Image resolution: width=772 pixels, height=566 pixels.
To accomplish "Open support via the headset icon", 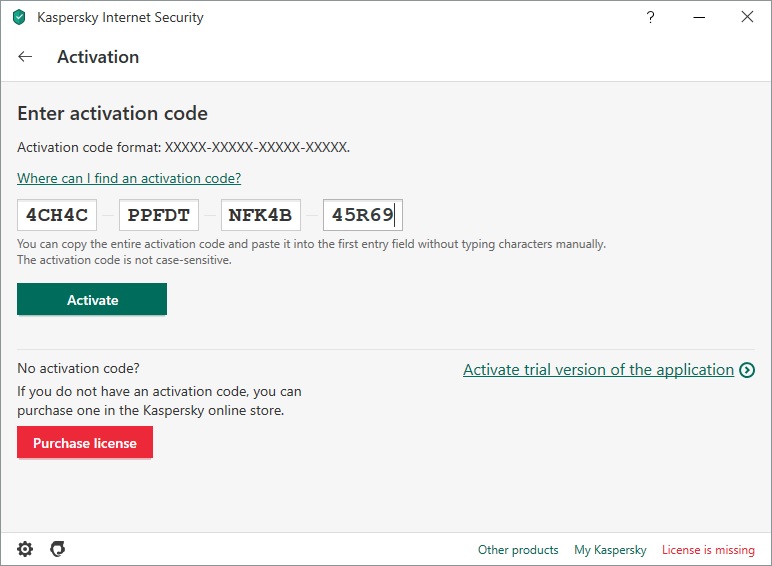I will pos(58,549).
